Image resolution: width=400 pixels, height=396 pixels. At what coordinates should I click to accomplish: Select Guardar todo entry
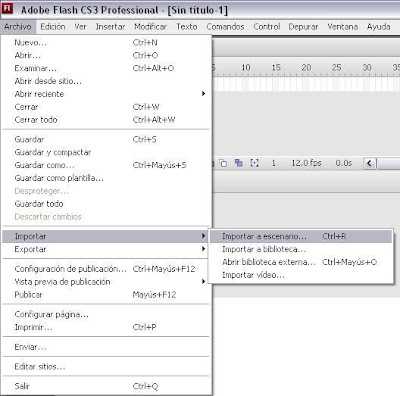107,204
